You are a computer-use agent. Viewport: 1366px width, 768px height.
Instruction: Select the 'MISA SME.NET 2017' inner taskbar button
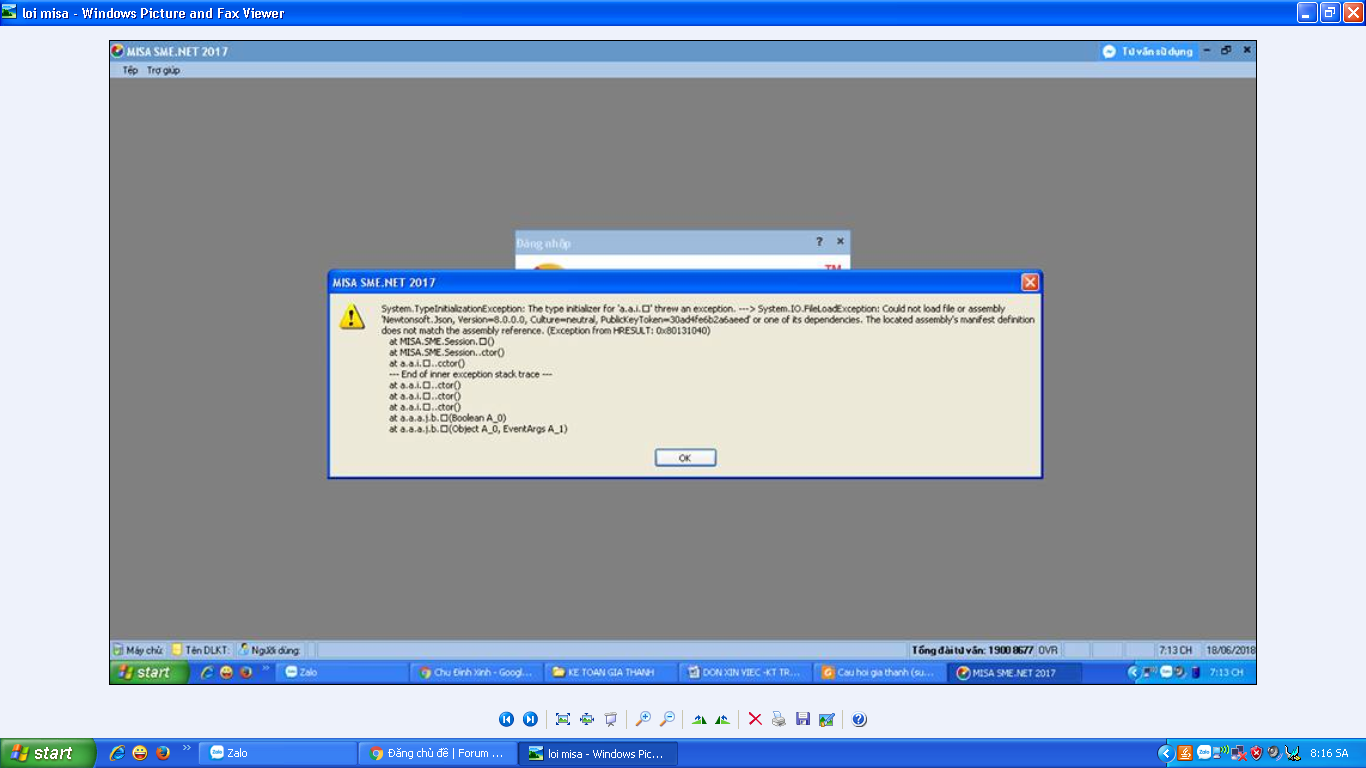pos(1015,672)
